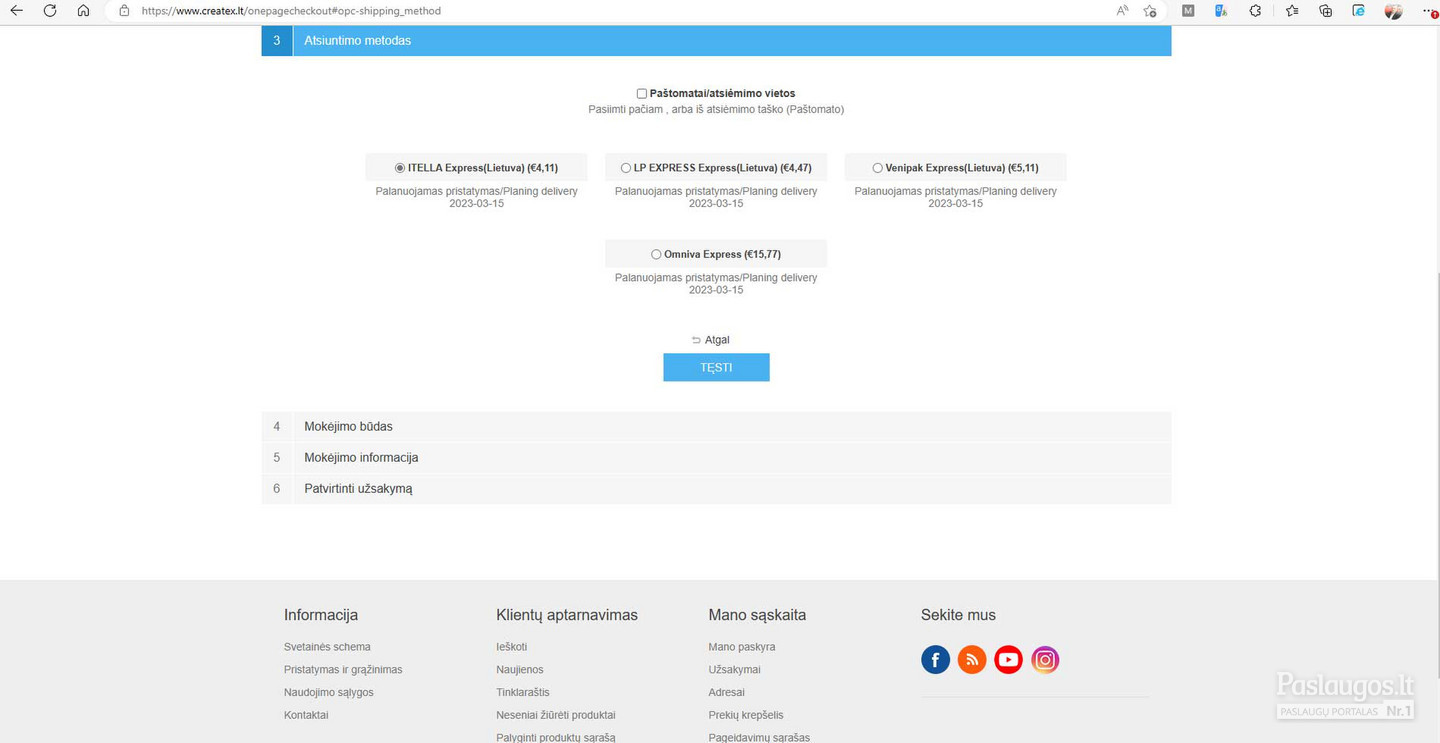Image resolution: width=1440 pixels, height=743 pixels.
Task: Click LP EXPRESS planned delivery date text
Action: (x=716, y=197)
